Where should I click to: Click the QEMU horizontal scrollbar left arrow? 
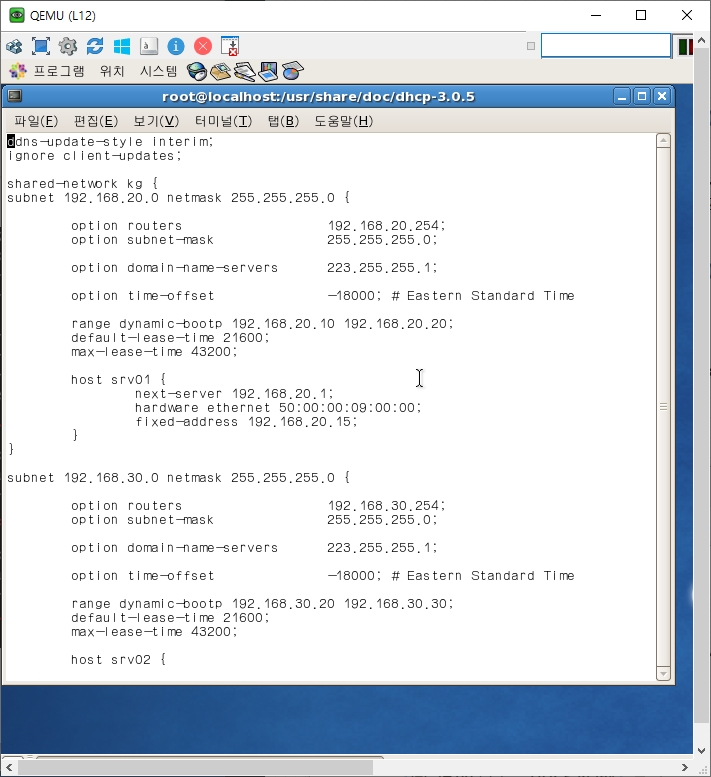[x=9, y=768]
